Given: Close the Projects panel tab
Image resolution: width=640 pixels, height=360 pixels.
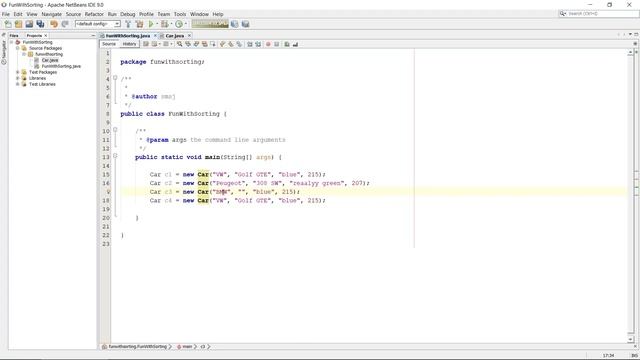Looking at the screenshot, I should coord(46,36).
